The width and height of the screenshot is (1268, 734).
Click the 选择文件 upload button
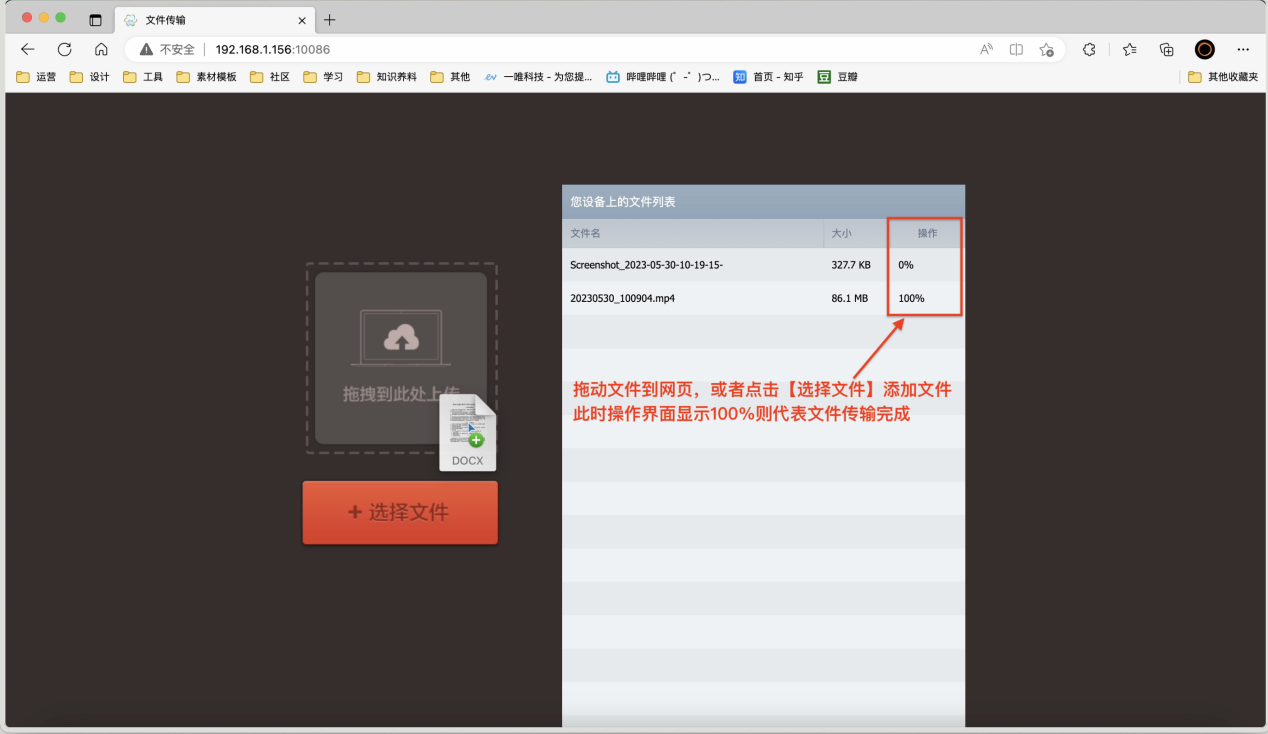(x=399, y=512)
